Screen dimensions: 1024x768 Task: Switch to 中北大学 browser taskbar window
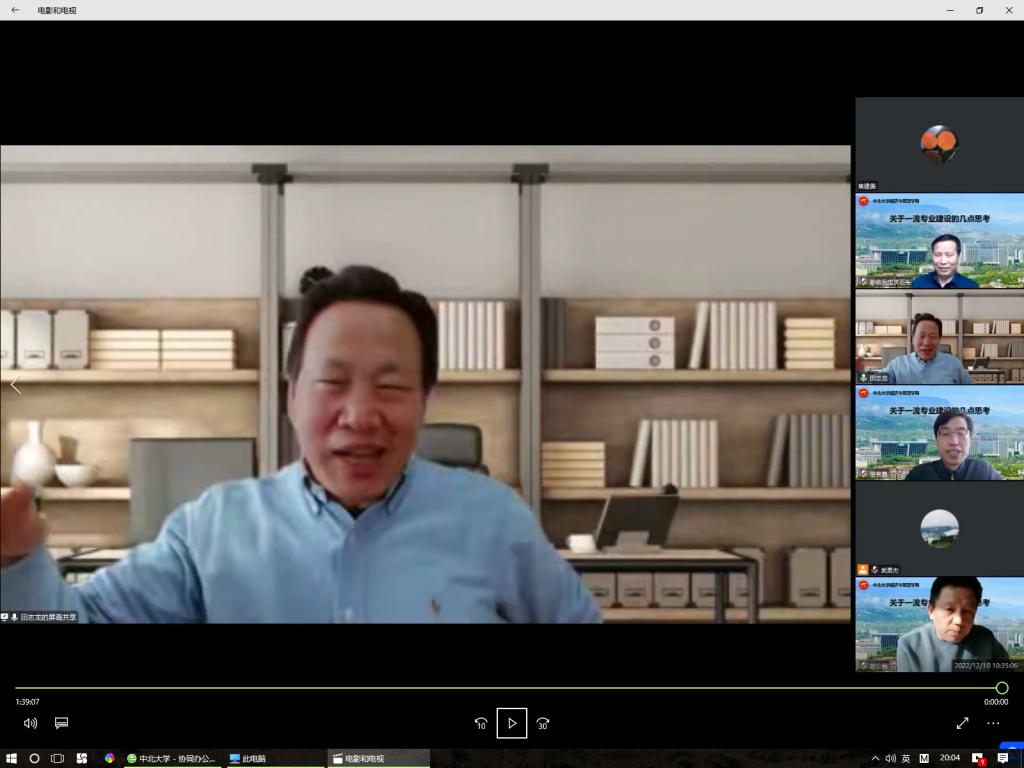tap(172, 758)
